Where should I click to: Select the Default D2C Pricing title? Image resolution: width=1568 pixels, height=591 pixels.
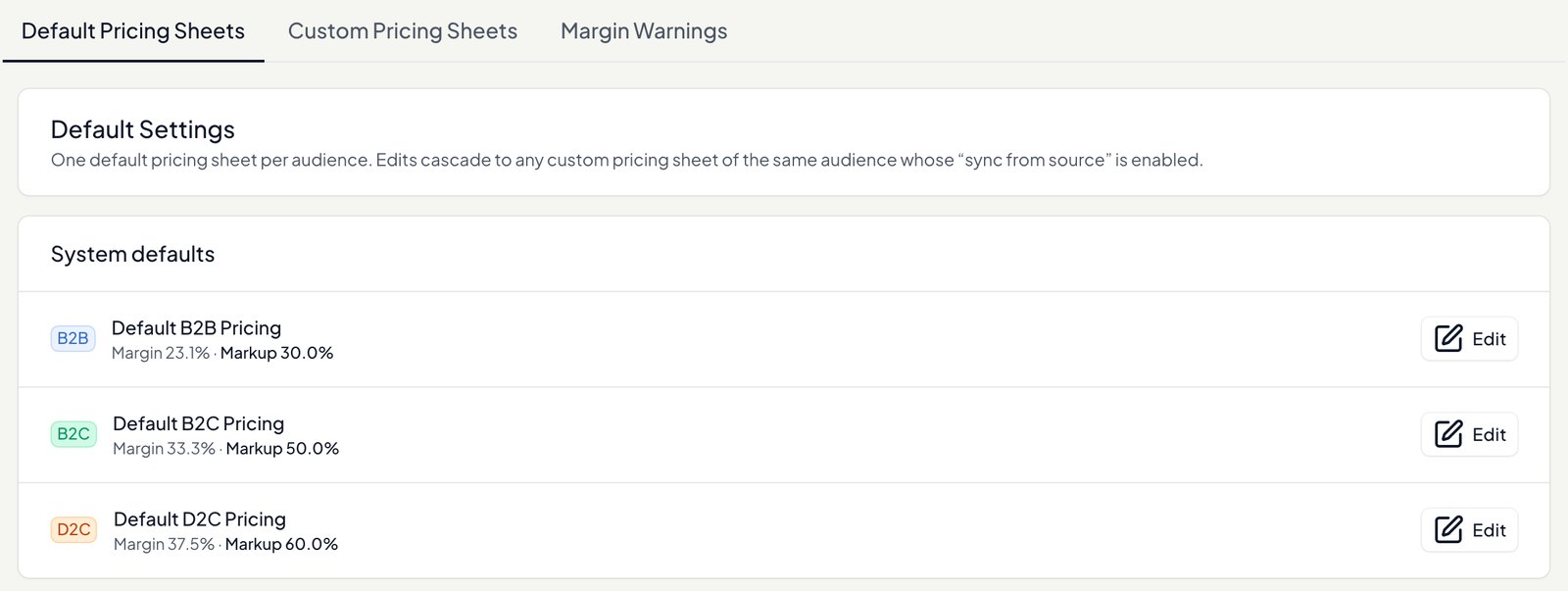point(200,519)
